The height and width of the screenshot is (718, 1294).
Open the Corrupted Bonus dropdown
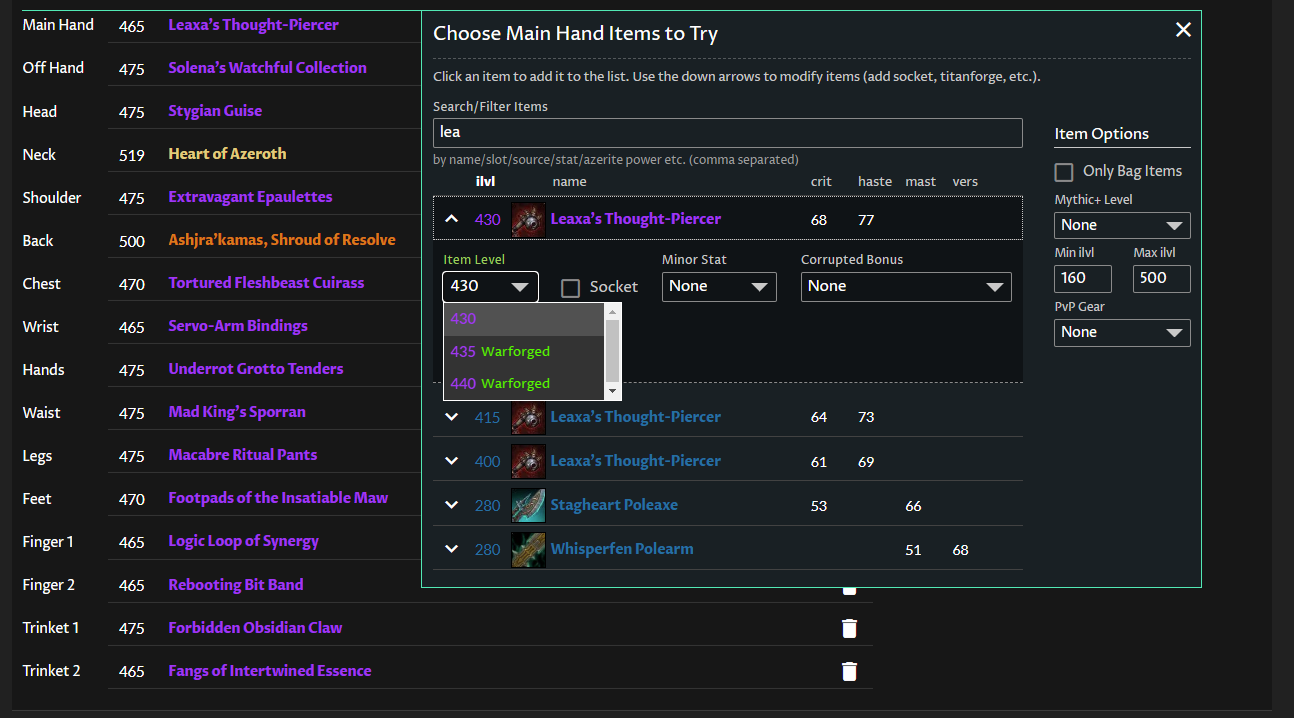tap(906, 286)
